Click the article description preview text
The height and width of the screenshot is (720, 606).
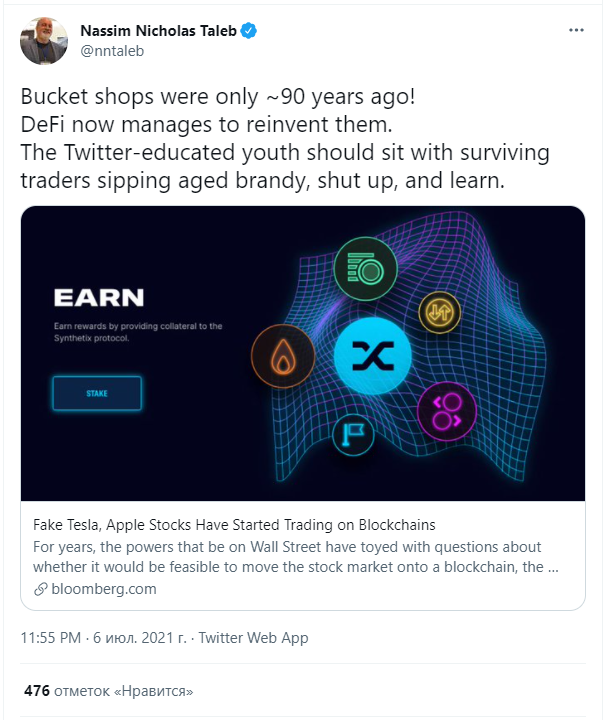[288, 557]
